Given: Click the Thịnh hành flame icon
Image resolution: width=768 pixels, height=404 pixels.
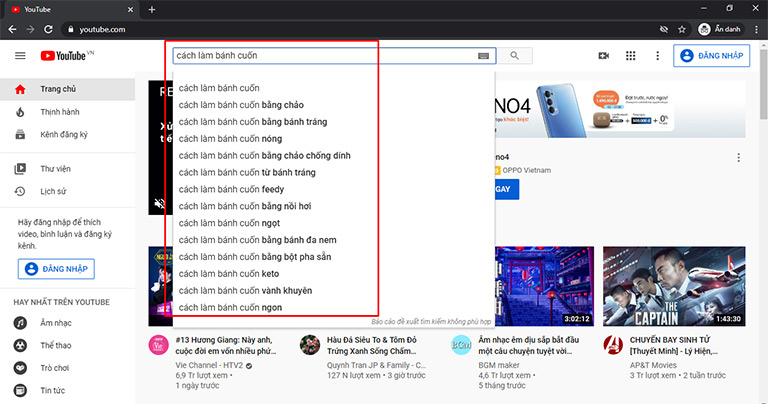Looking at the screenshot, I should tap(20, 112).
